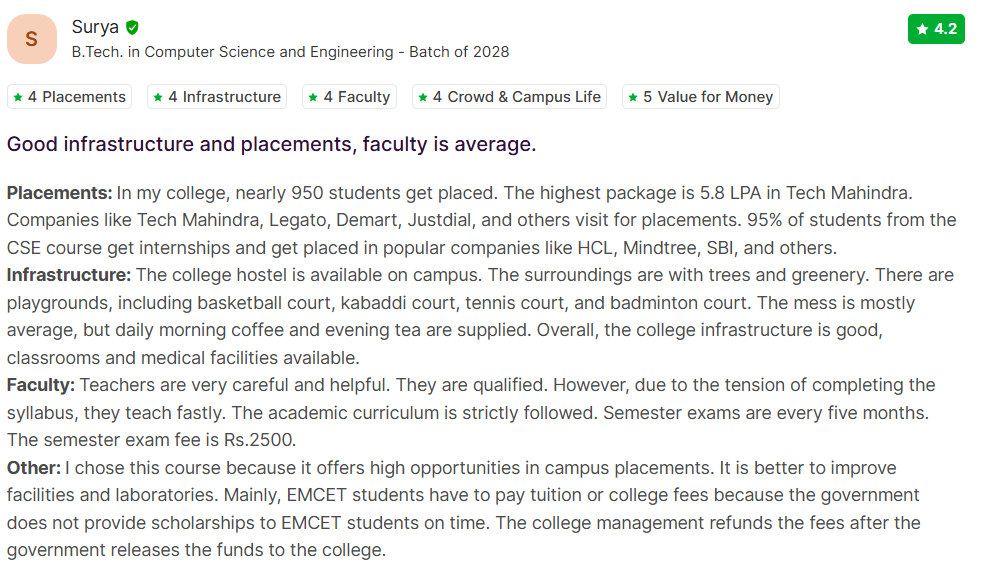
Task: Click the orange S avatar thumbnail
Action: click(31, 40)
